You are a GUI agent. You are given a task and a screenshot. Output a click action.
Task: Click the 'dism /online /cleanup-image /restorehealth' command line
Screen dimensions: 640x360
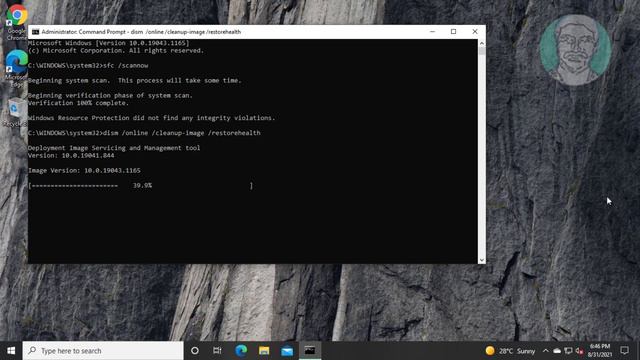click(144, 133)
